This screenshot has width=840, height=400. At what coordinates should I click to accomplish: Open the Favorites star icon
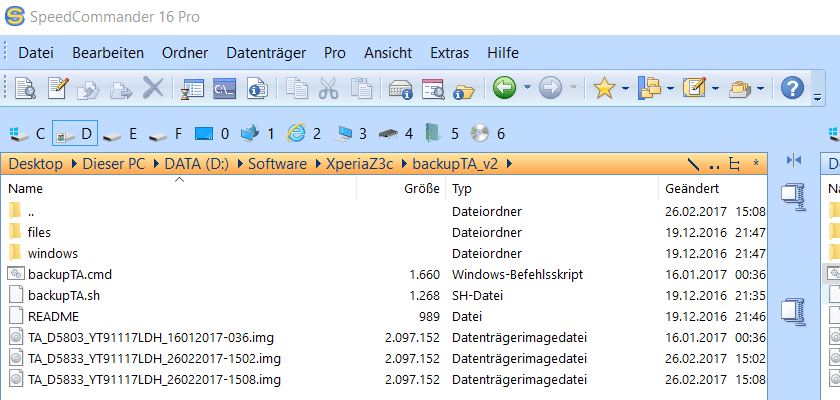tap(604, 88)
